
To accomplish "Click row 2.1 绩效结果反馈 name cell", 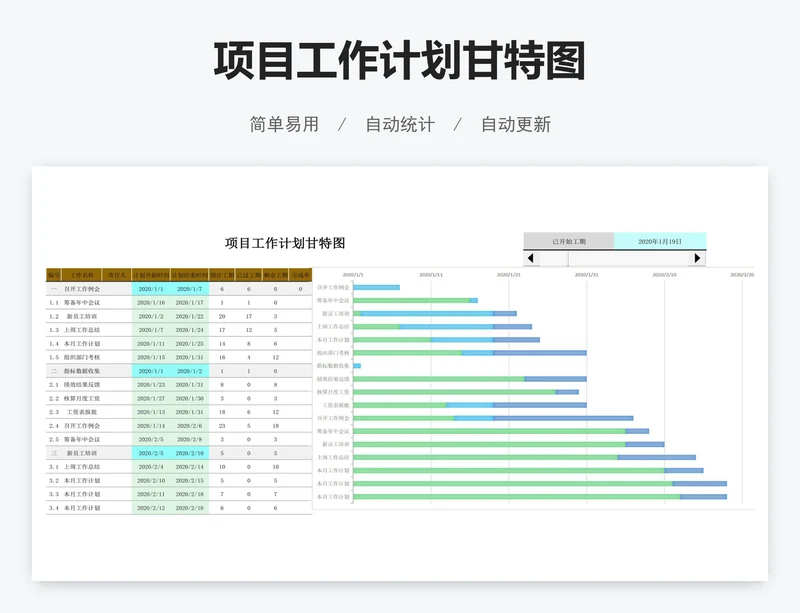I will (x=82, y=385).
